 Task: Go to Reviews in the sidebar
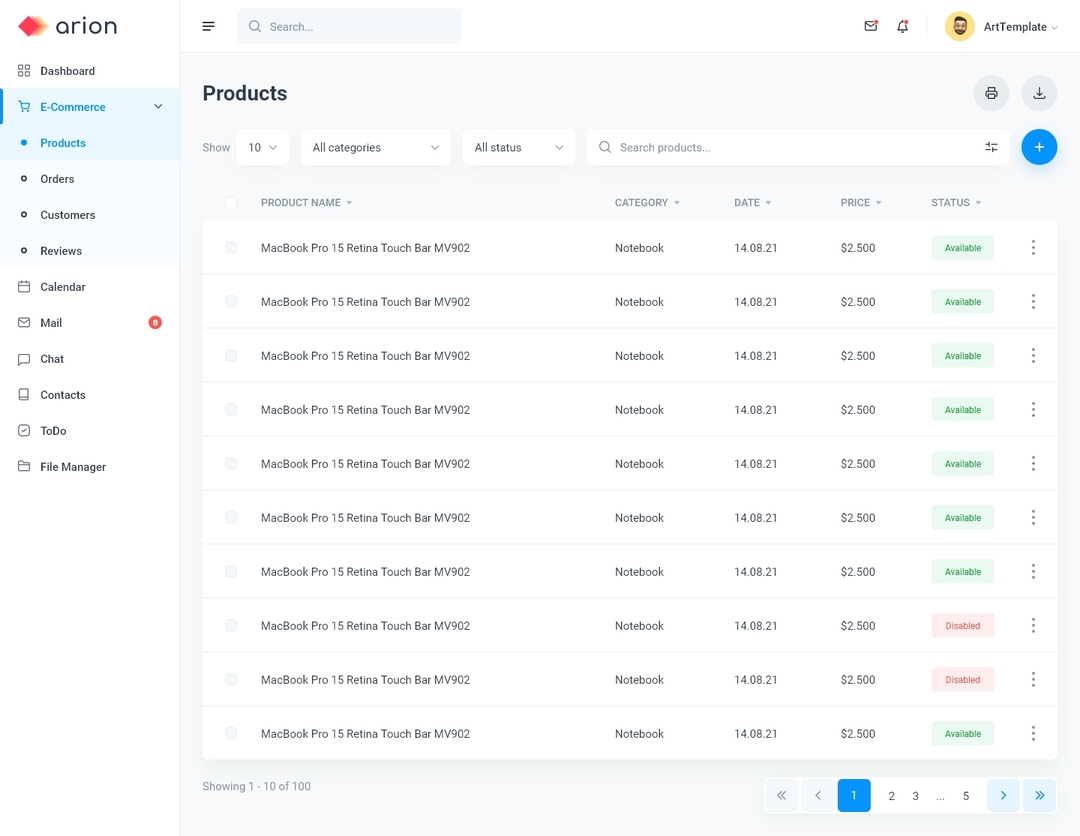pos(90,251)
